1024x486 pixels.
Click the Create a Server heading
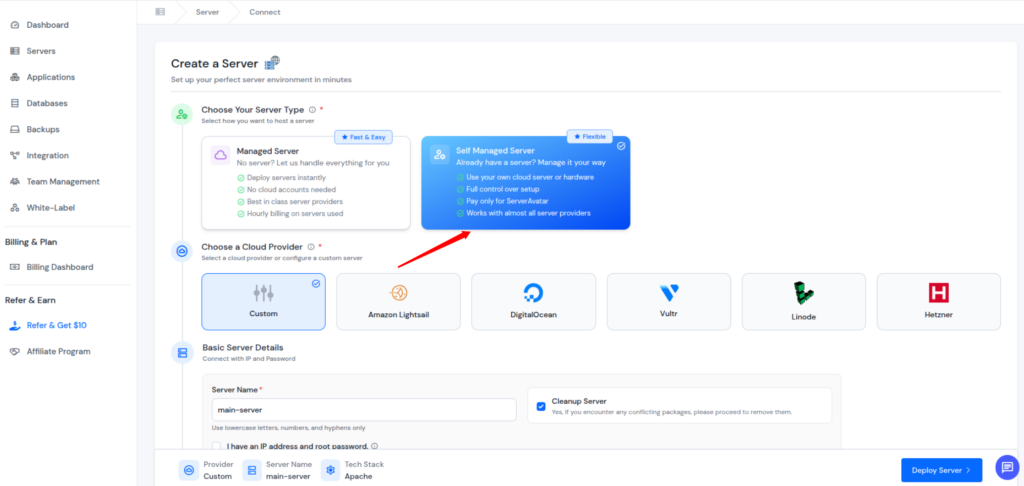pyautogui.click(x=214, y=63)
